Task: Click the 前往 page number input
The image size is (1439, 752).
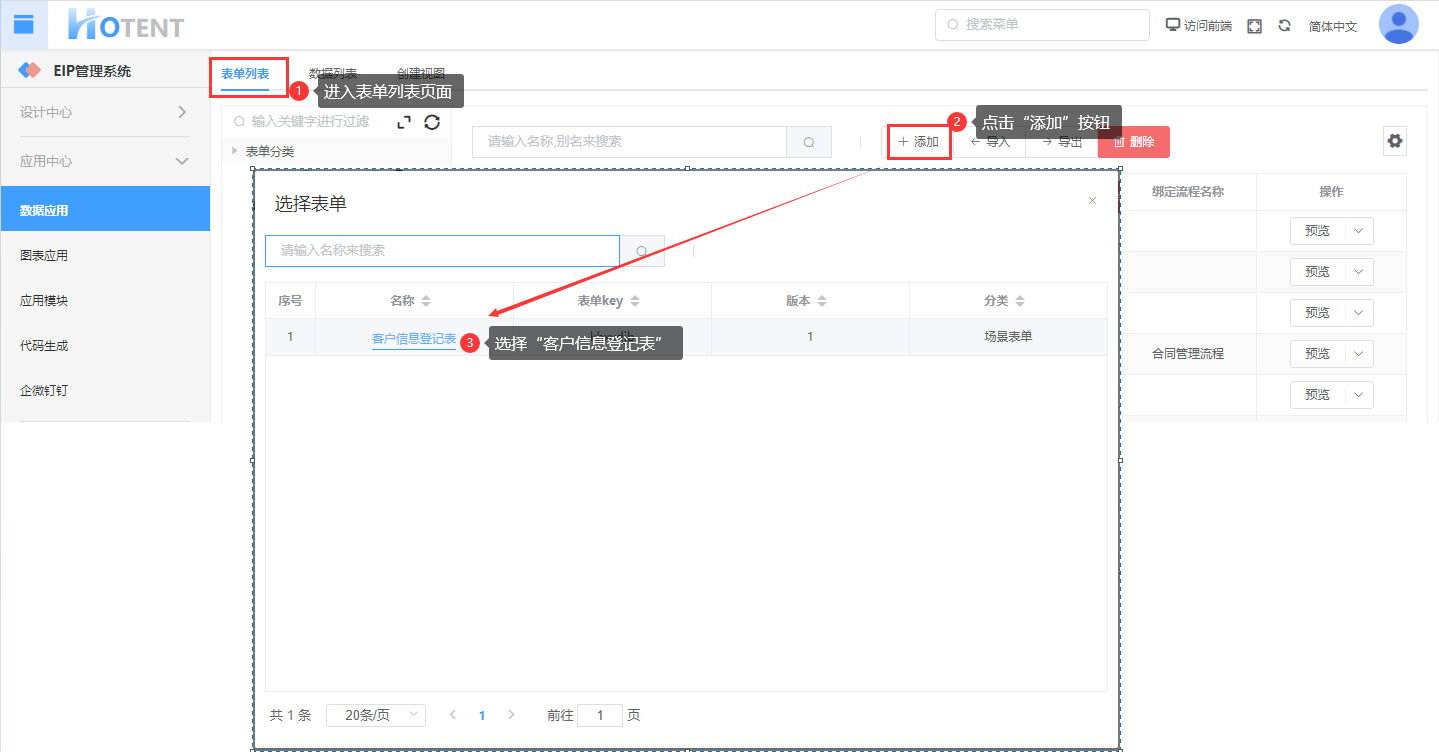Action: pyautogui.click(x=600, y=715)
